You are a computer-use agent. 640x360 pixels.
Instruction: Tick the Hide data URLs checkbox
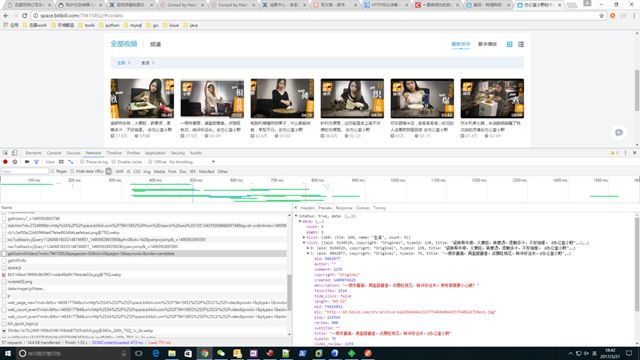[72, 171]
